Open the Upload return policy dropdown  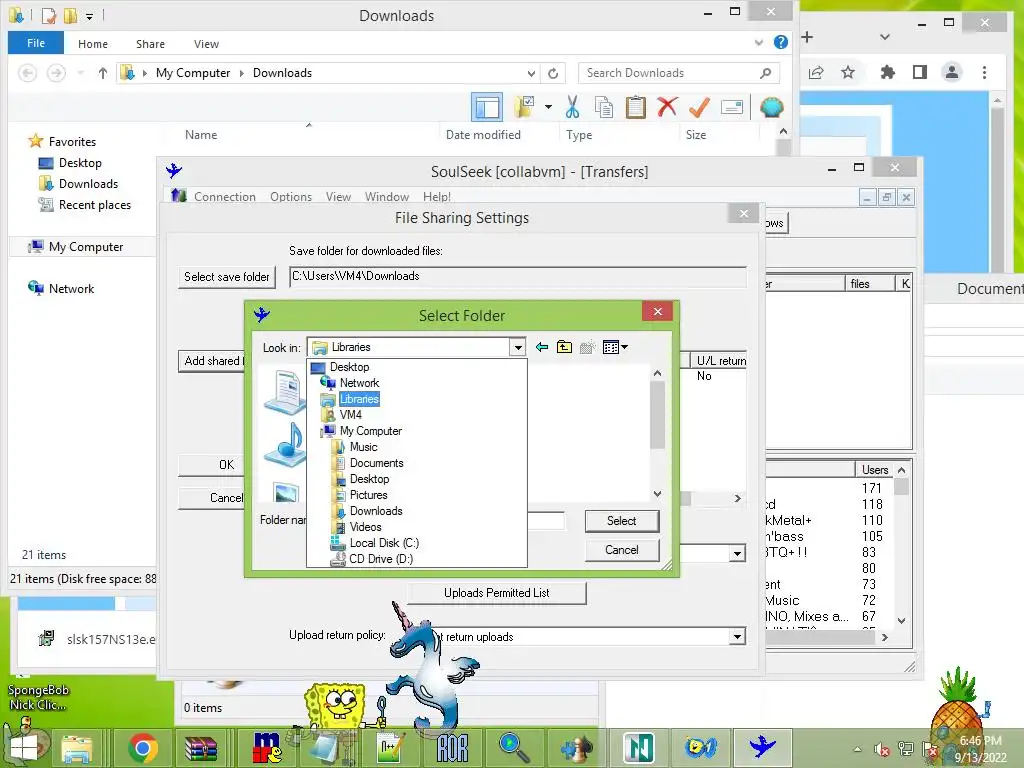coord(737,636)
